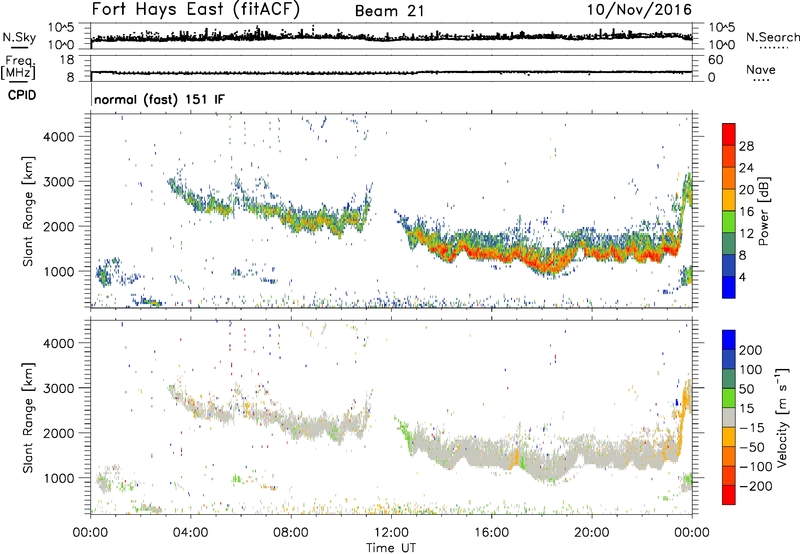Click the '20:00' time axis tick label

tap(591, 533)
